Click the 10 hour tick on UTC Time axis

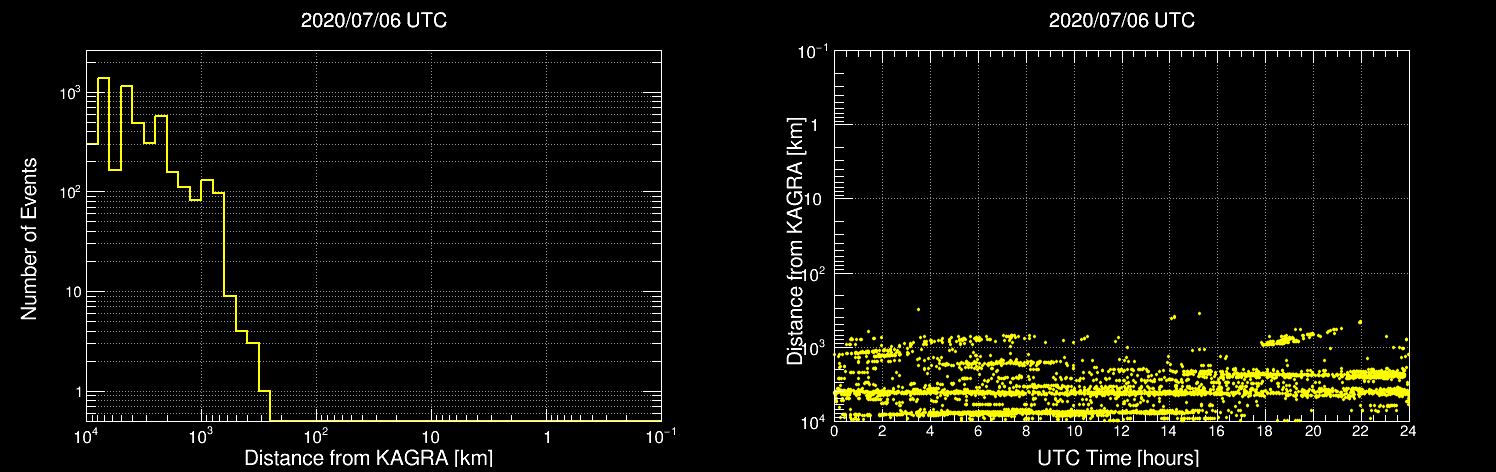tap(1074, 431)
